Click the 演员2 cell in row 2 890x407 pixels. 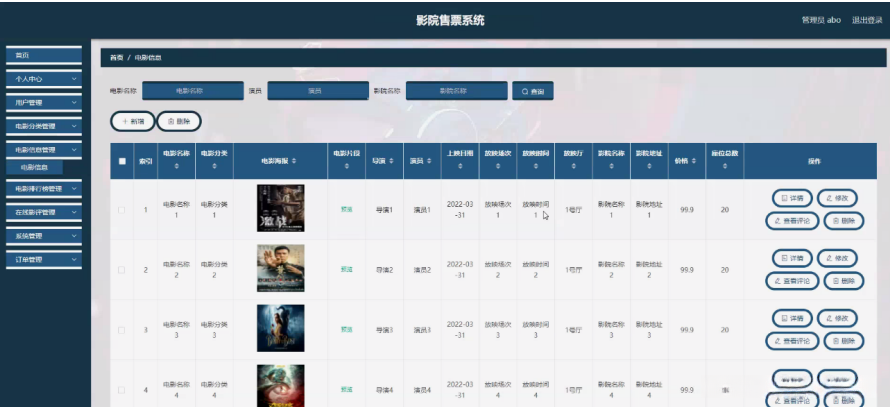coord(422,270)
